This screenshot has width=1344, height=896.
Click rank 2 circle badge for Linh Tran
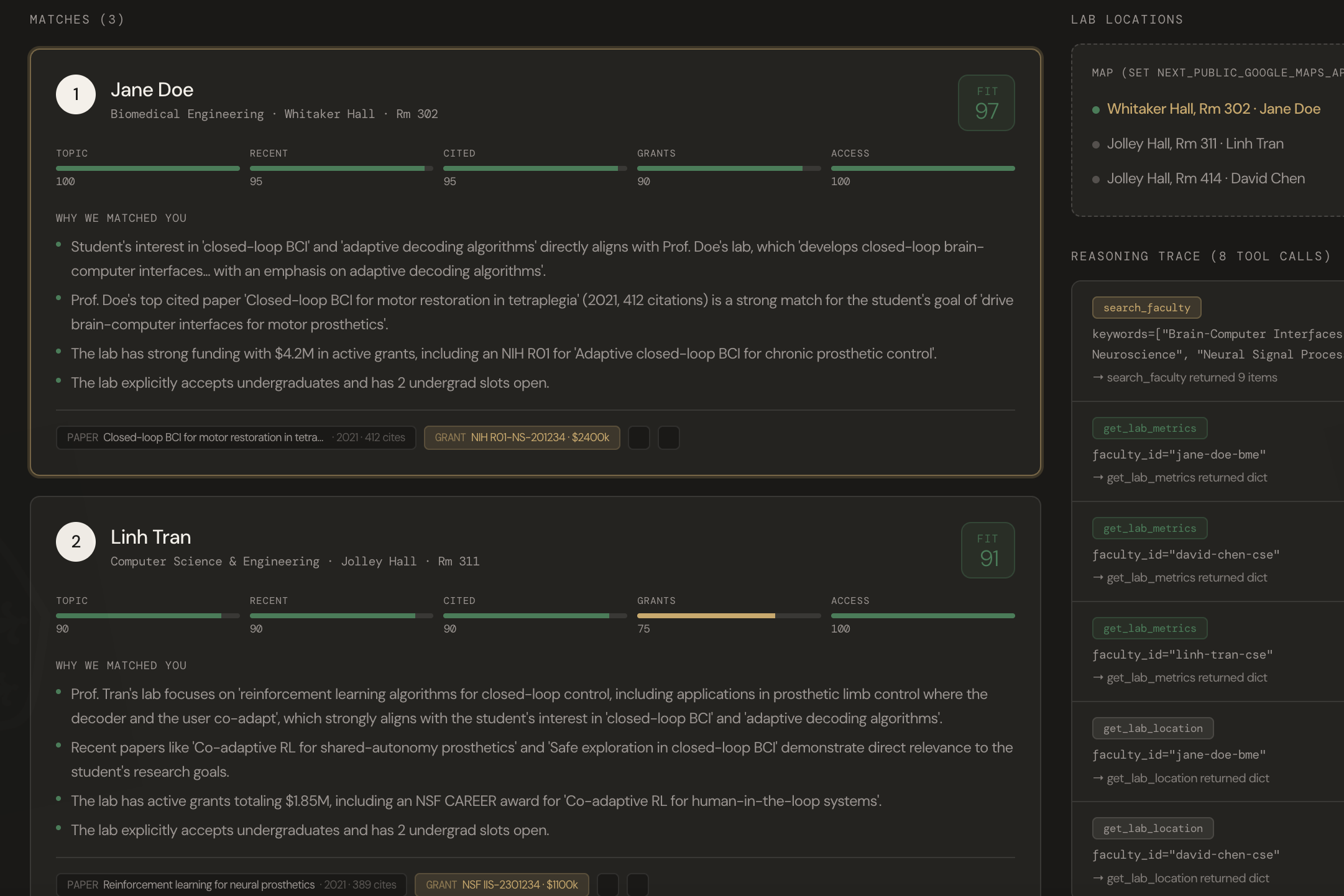(76, 542)
